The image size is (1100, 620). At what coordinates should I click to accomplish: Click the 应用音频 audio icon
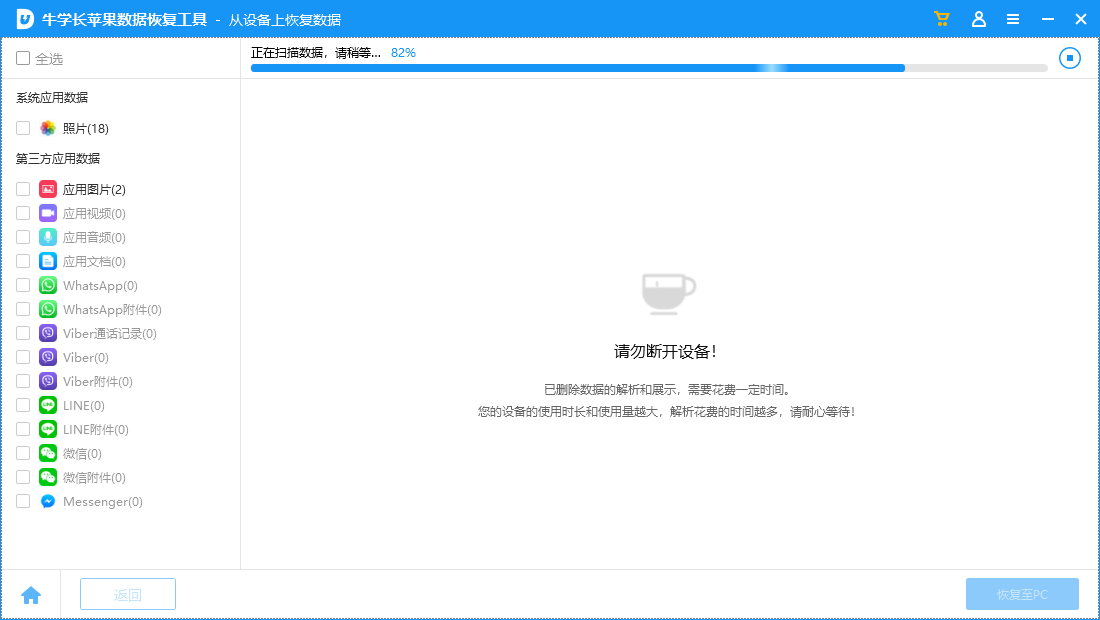(47, 237)
